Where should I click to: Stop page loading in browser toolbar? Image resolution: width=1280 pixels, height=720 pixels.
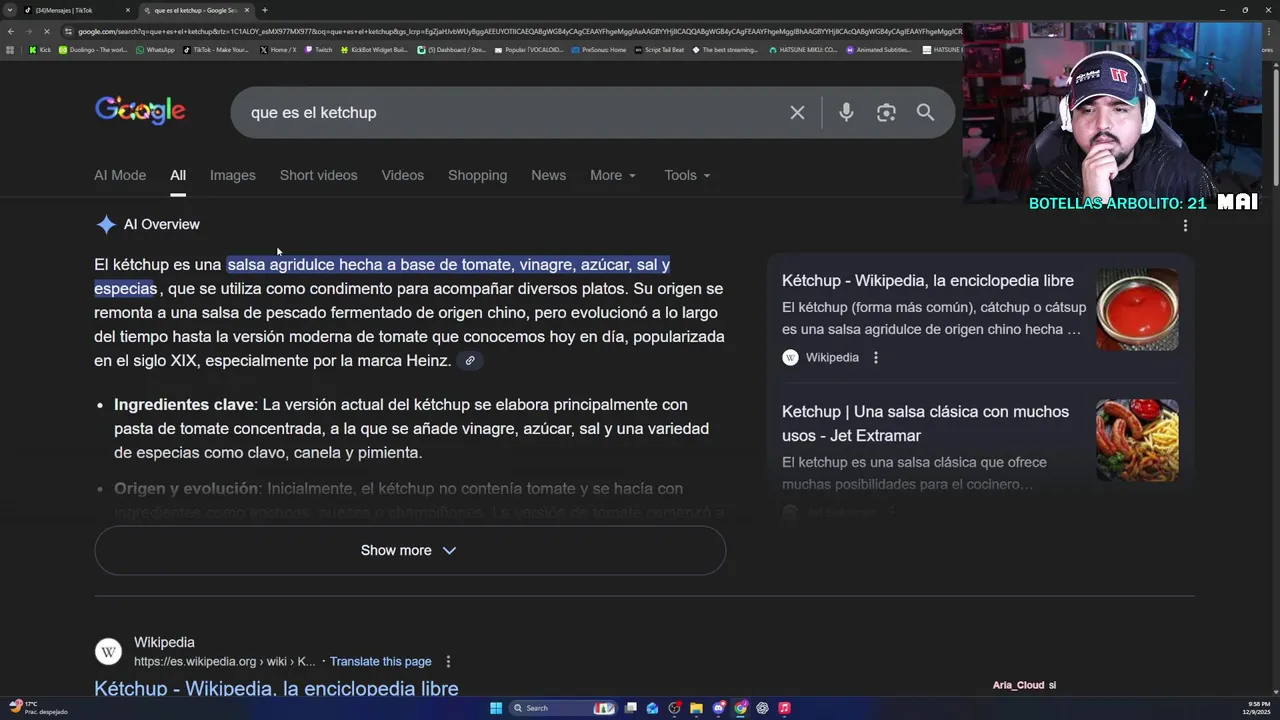pos(46,31)
